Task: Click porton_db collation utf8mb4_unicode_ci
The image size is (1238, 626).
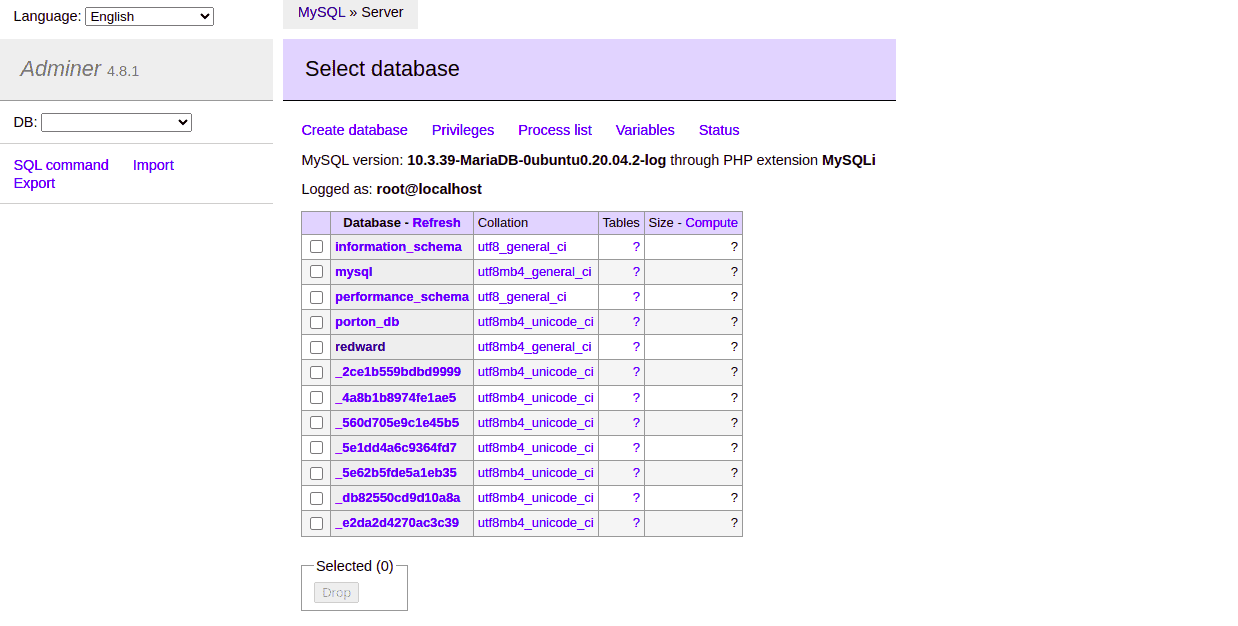Action: (x=536, y=322)
